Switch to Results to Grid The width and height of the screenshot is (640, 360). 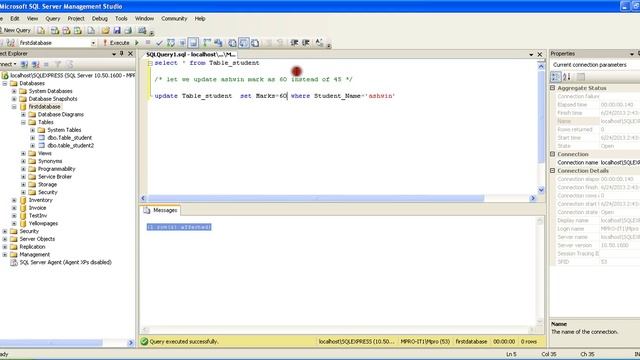tap(244, 43)
